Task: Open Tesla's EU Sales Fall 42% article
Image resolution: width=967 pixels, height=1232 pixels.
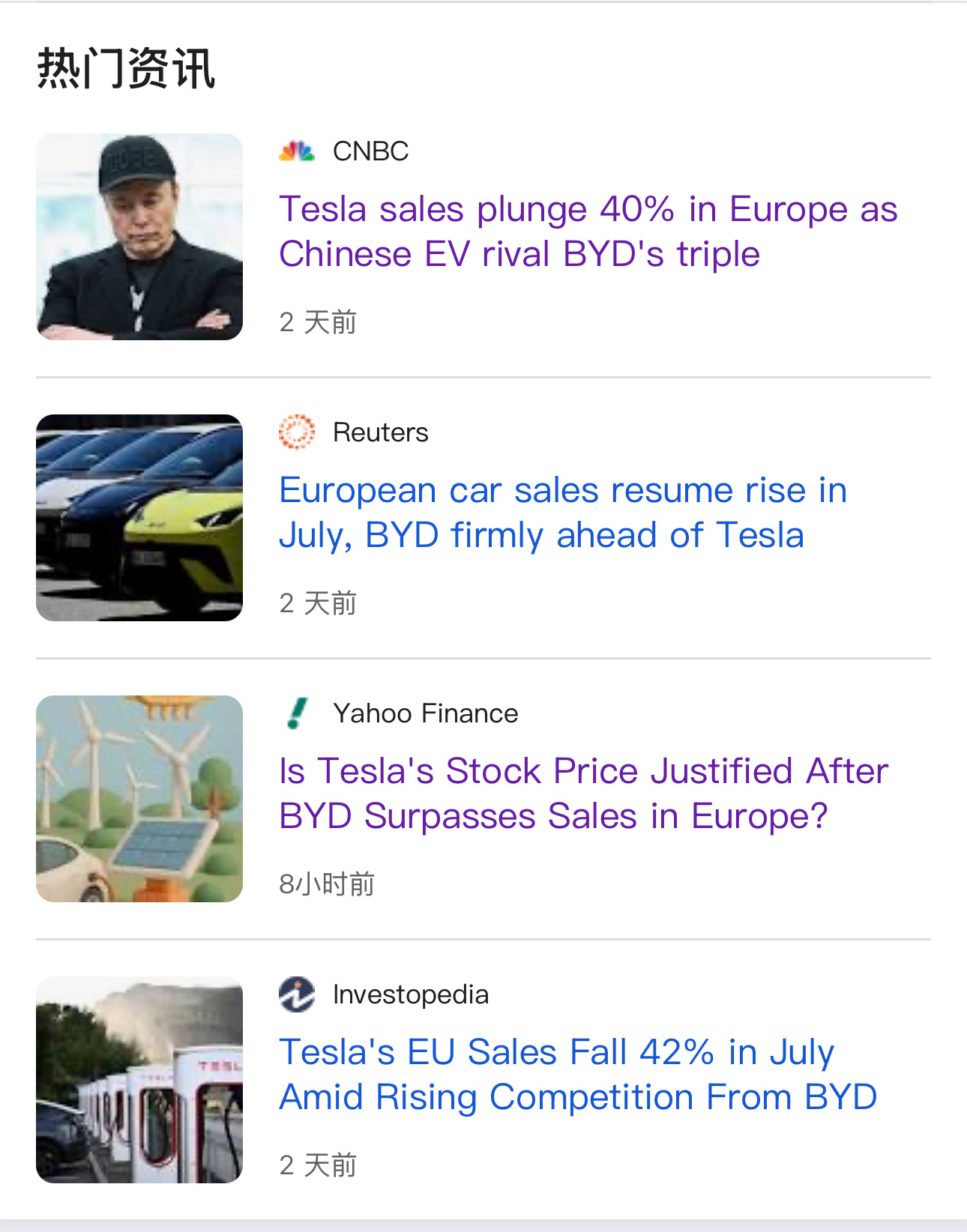Action: click(x=578, y=1075)
